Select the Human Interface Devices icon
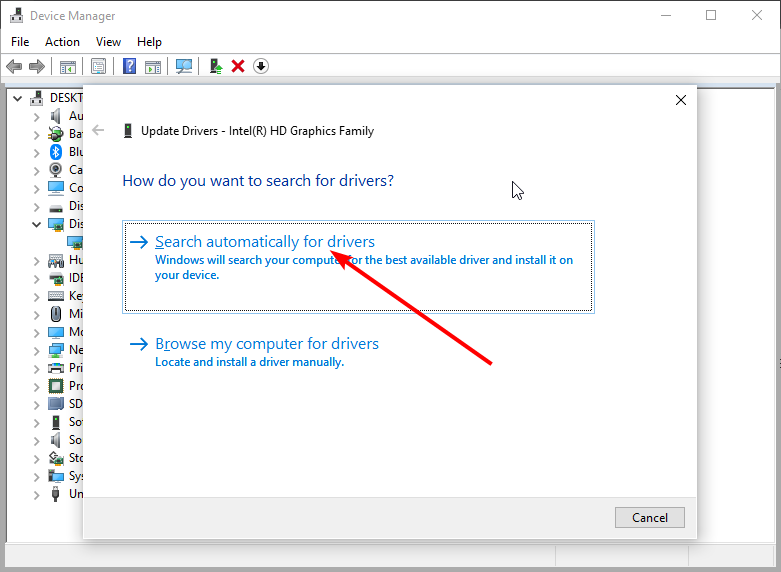Screen dimensions: 781x572 tap(56, 260)
